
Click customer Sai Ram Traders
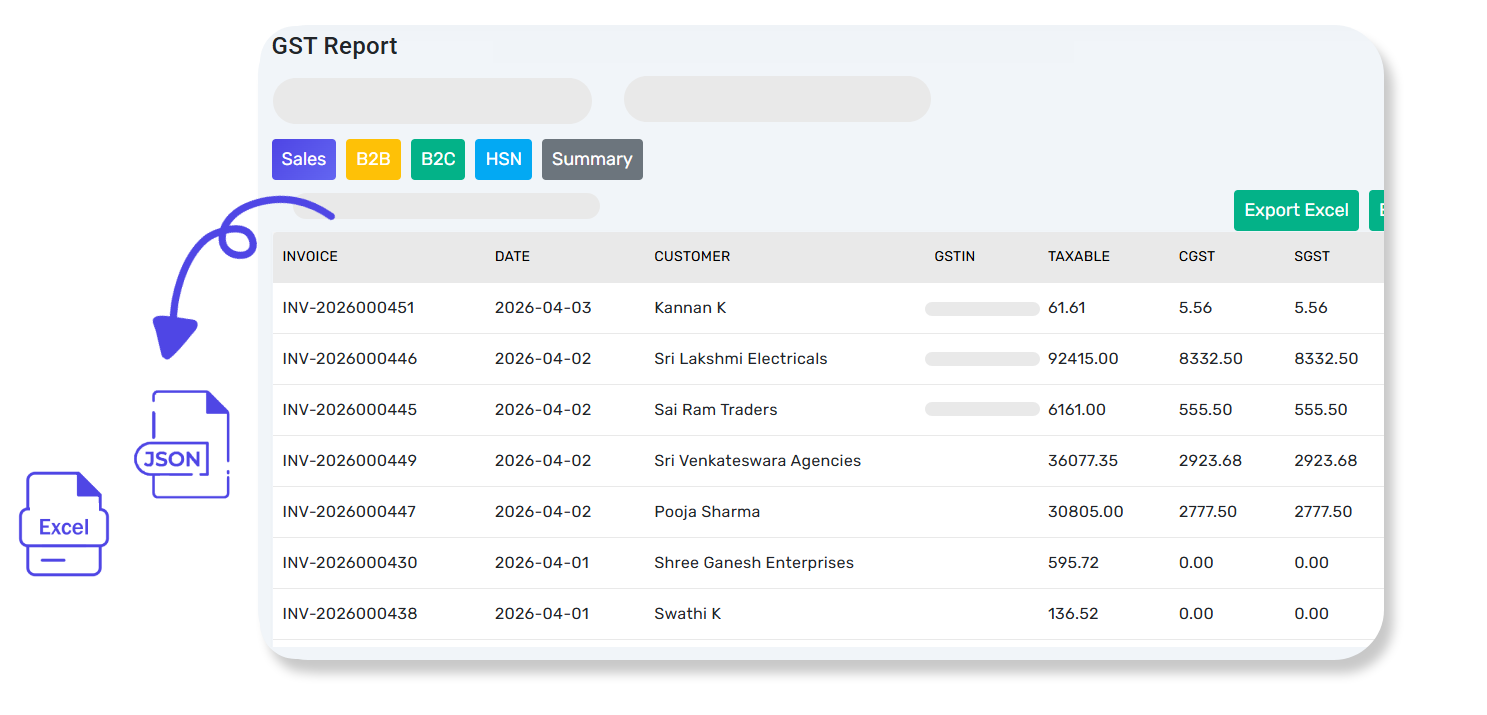click(x=715, y=410)
